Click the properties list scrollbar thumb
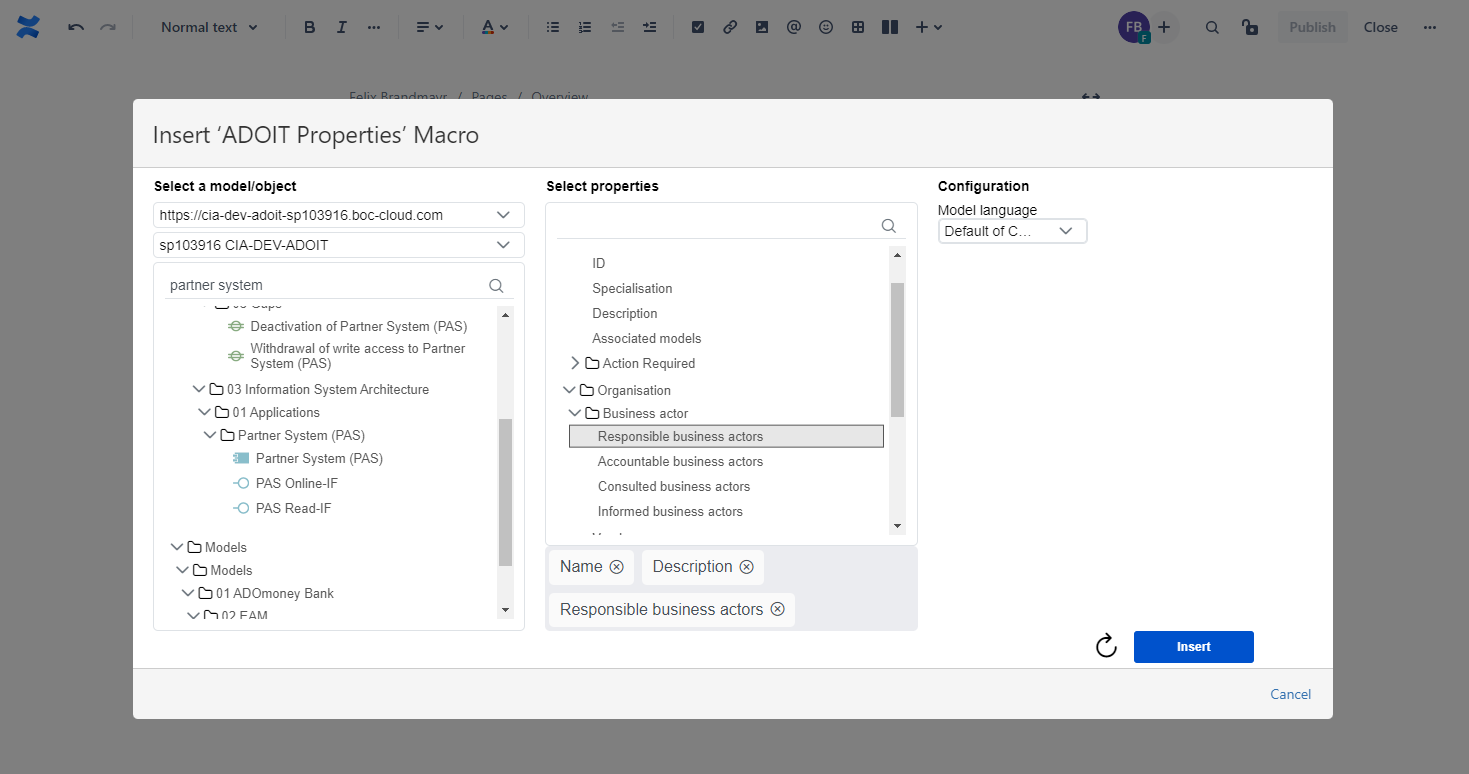Screen dimensions: 1469x774 coord(897,348)
